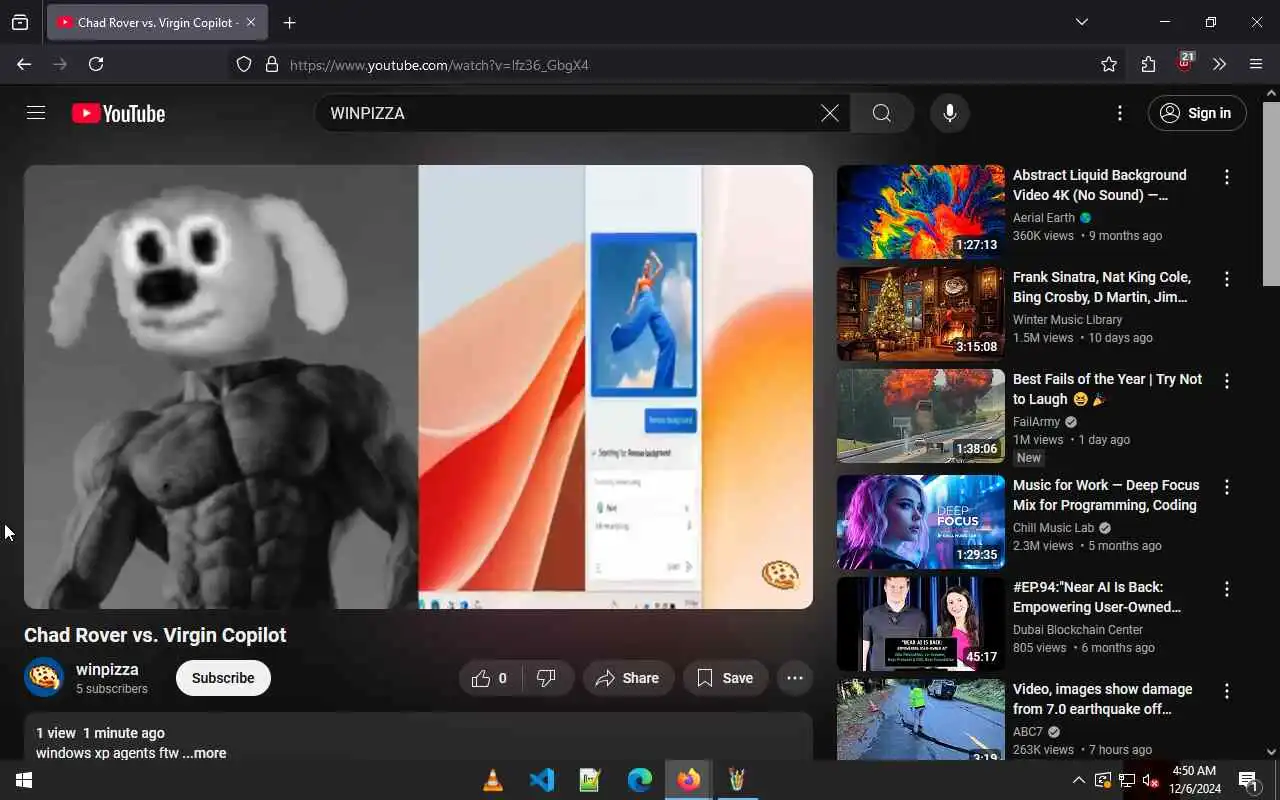Open the Firefox application menu
1280x800 pixels.
click(1256, 64)
